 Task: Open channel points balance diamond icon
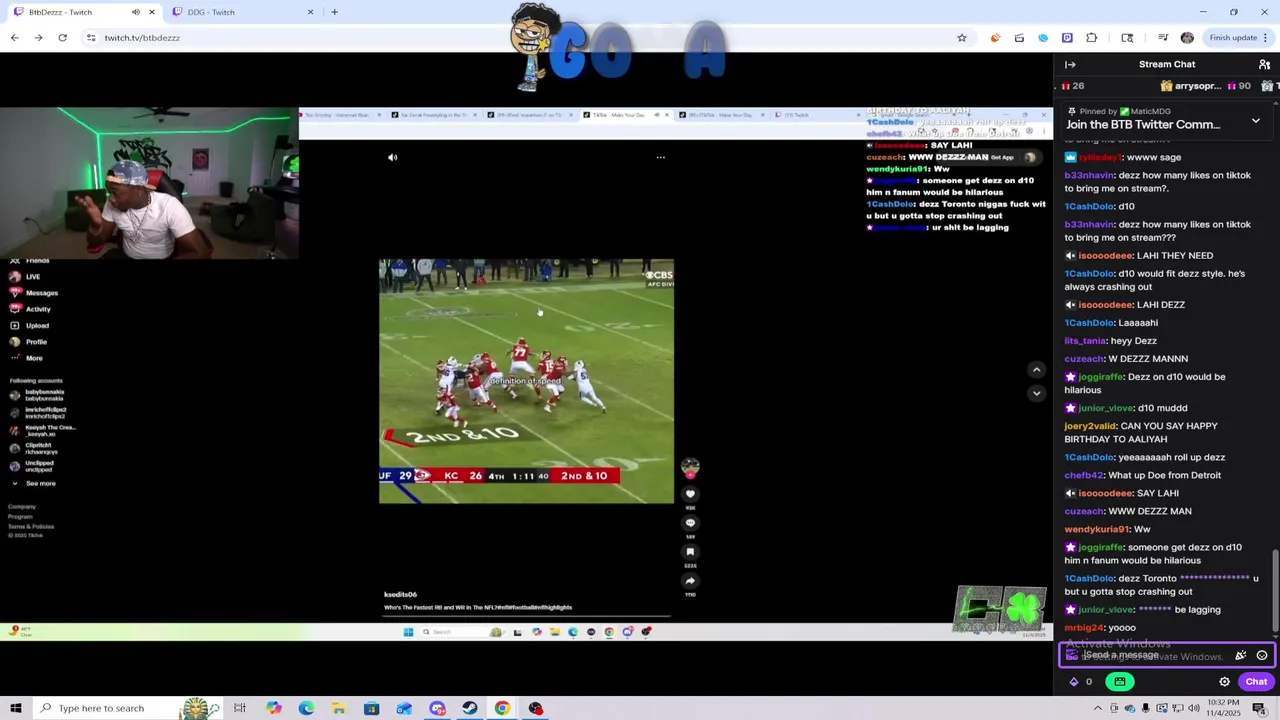coord(1074,681)
